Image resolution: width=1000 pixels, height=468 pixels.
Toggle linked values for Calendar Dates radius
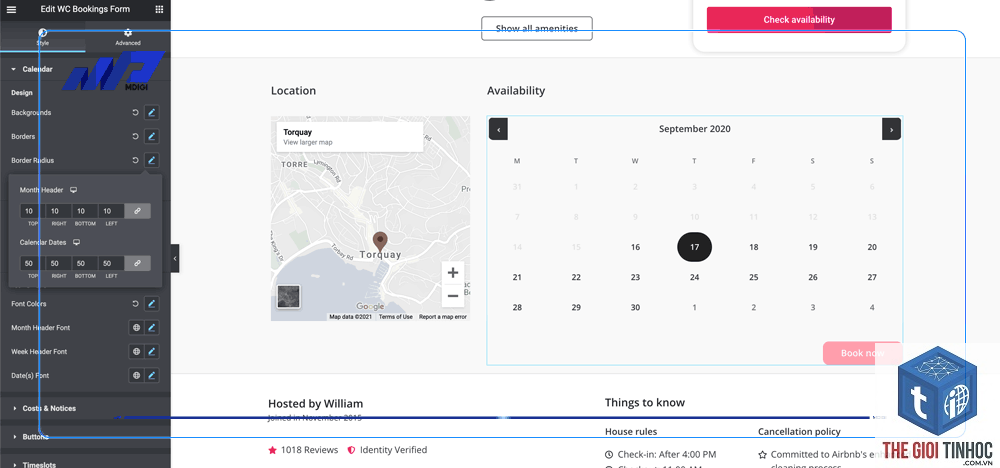tap(137, 263)
